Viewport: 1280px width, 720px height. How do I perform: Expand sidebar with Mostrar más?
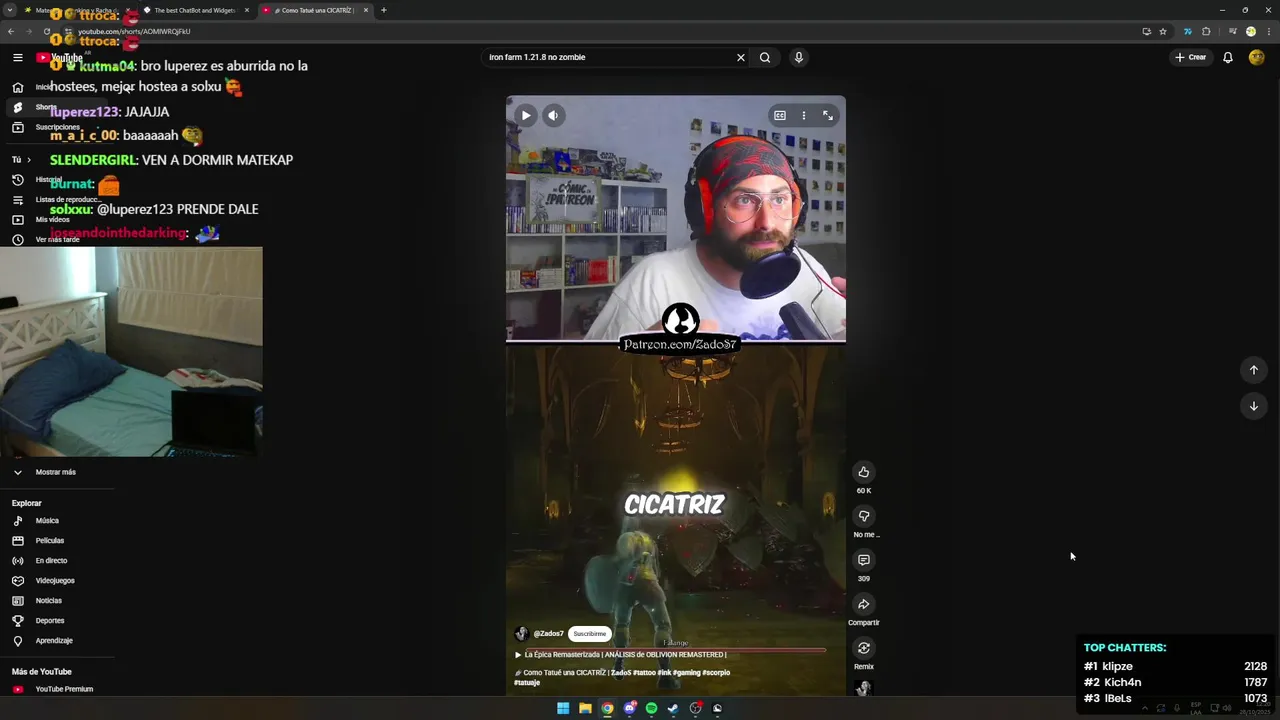tap(56, 472)
